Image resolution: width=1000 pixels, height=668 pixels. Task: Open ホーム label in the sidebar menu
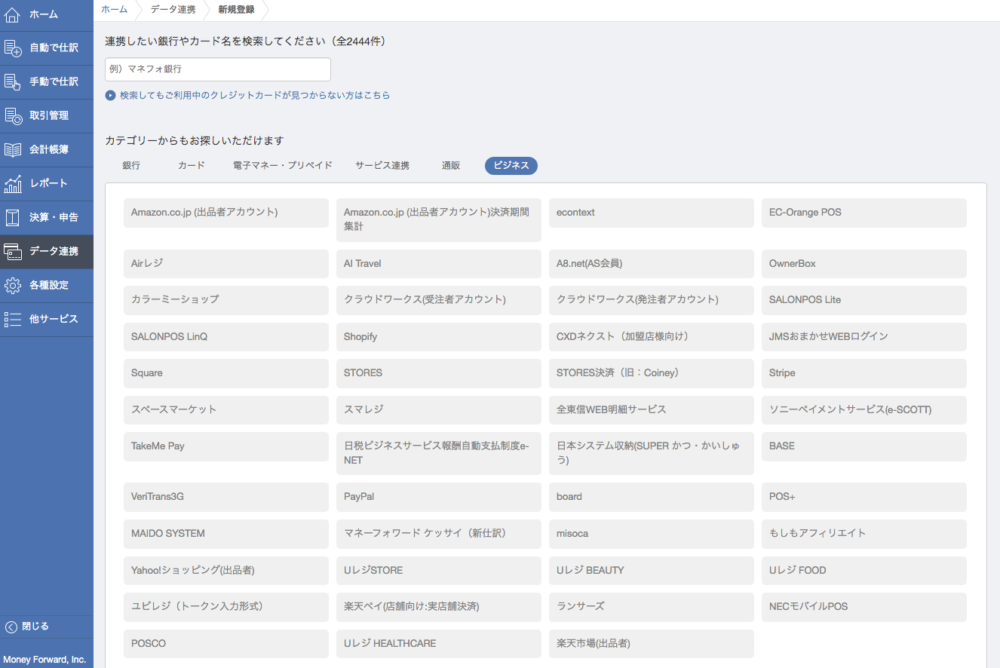coord(44,14)
